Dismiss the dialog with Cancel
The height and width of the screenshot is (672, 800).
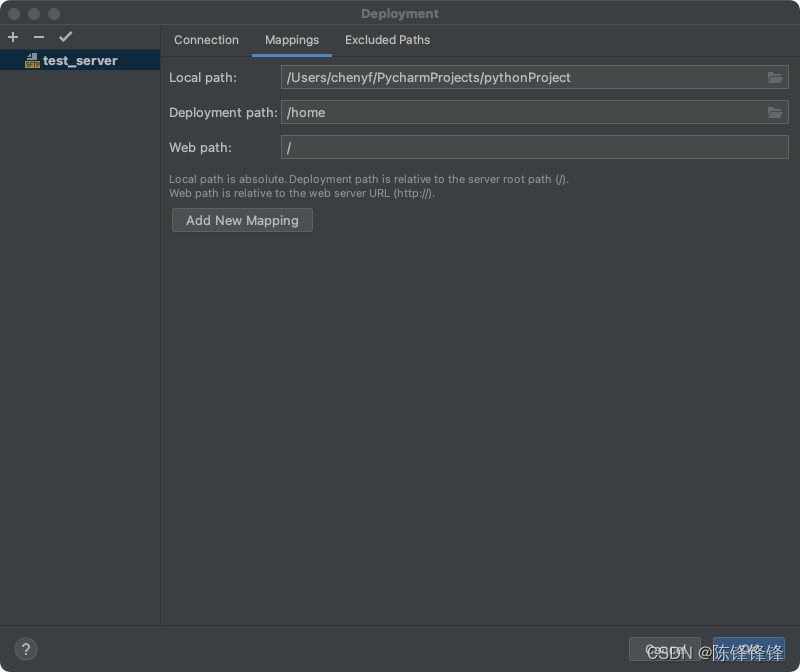[665, 648]
